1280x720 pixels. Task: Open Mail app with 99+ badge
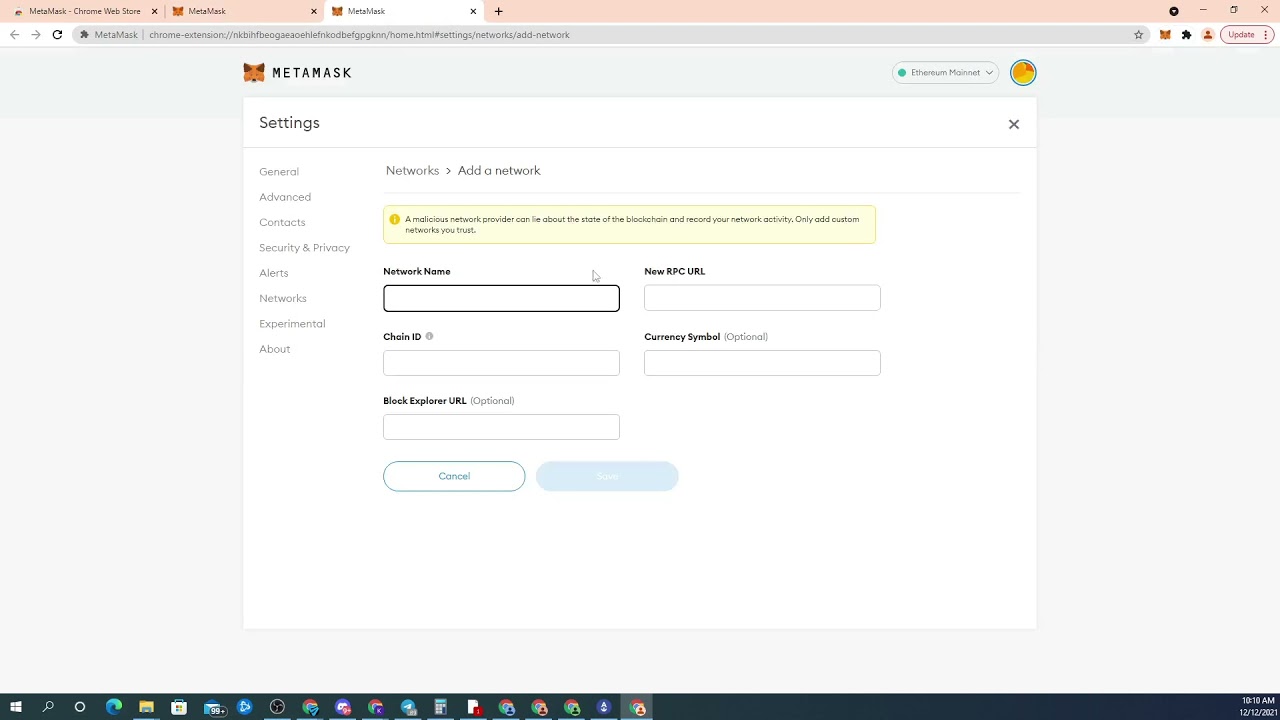pos(215,708)
